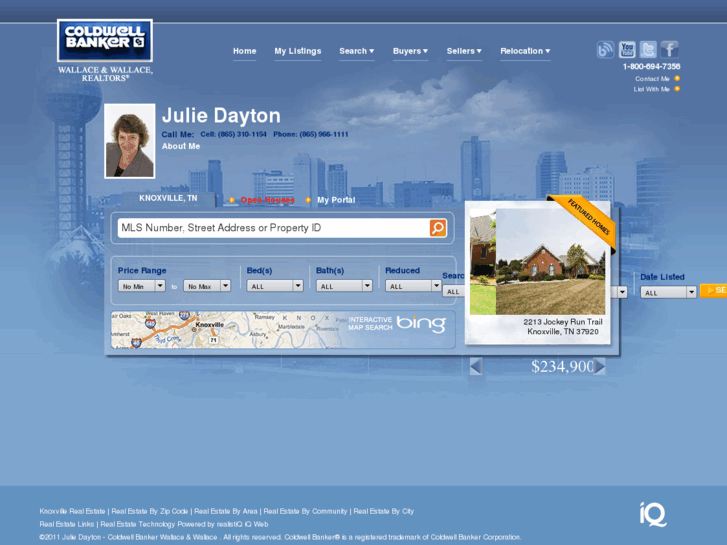The height and width of the screenshot is (545, 727).
Task: Open Real Estate By Zip Code link
Action: 150,511
